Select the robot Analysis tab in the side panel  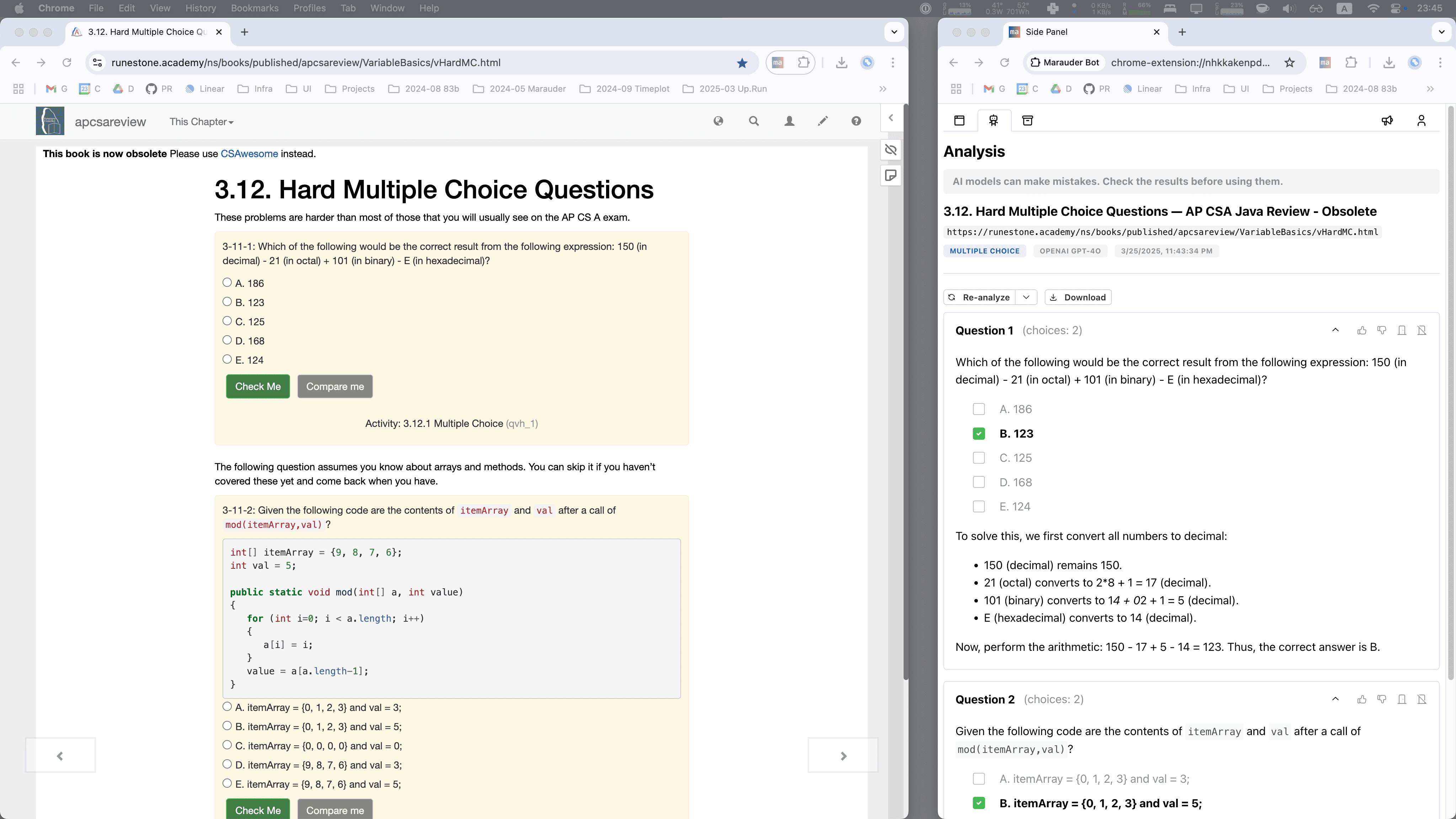click(x=993, y=120)
